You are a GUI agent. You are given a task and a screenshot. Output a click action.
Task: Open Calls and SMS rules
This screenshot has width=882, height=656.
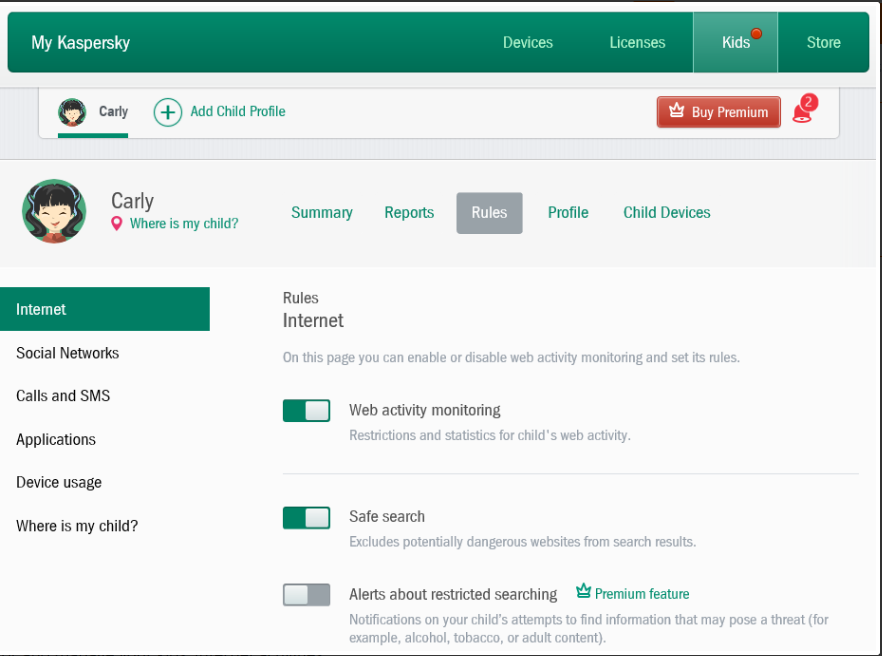click(x=63, y=396)
